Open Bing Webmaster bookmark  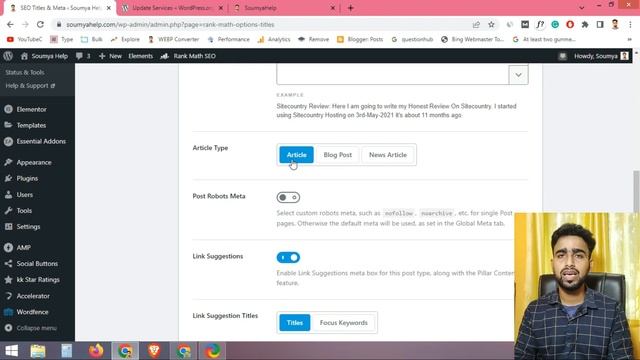(x=473, y=39)
